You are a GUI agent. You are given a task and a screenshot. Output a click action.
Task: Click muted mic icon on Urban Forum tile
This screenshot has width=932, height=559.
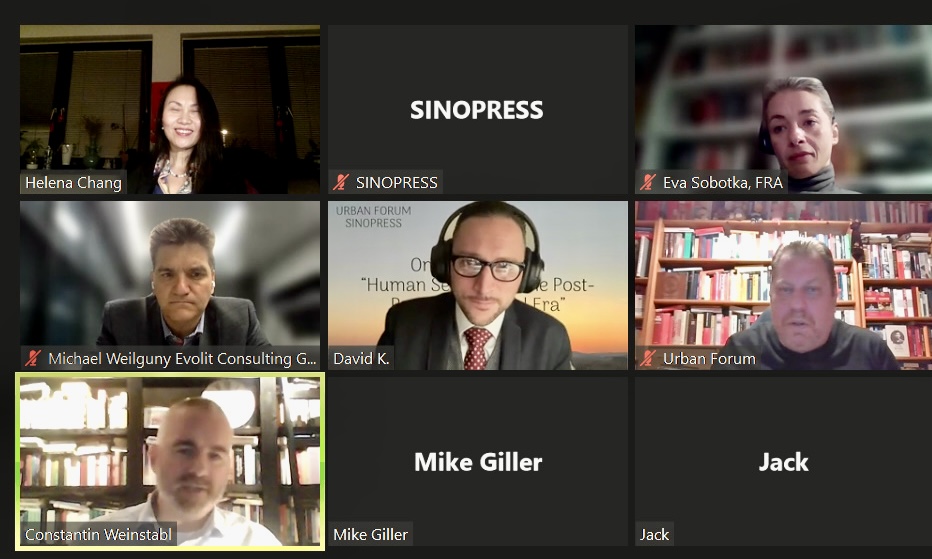(648, 358)
